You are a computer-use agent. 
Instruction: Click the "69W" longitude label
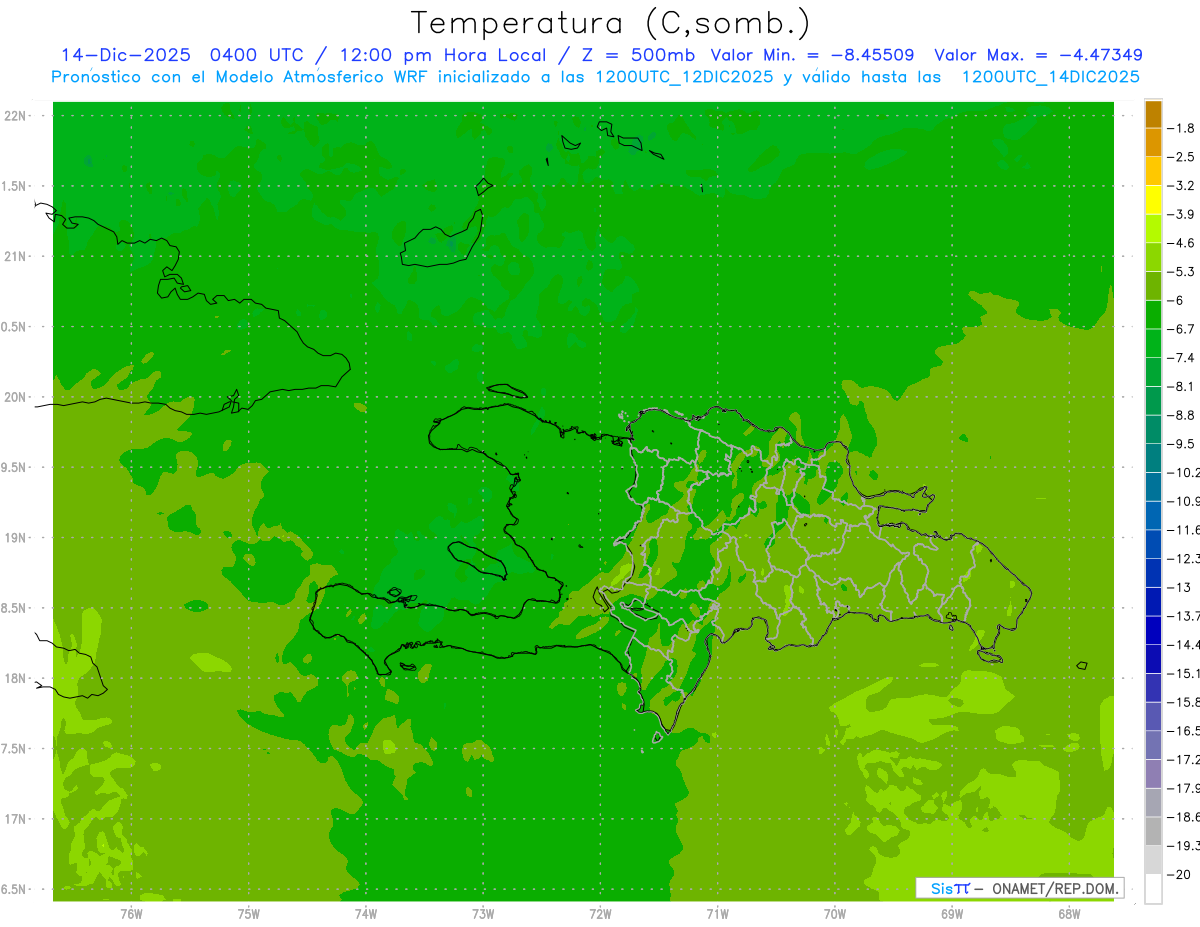point(952,914)
